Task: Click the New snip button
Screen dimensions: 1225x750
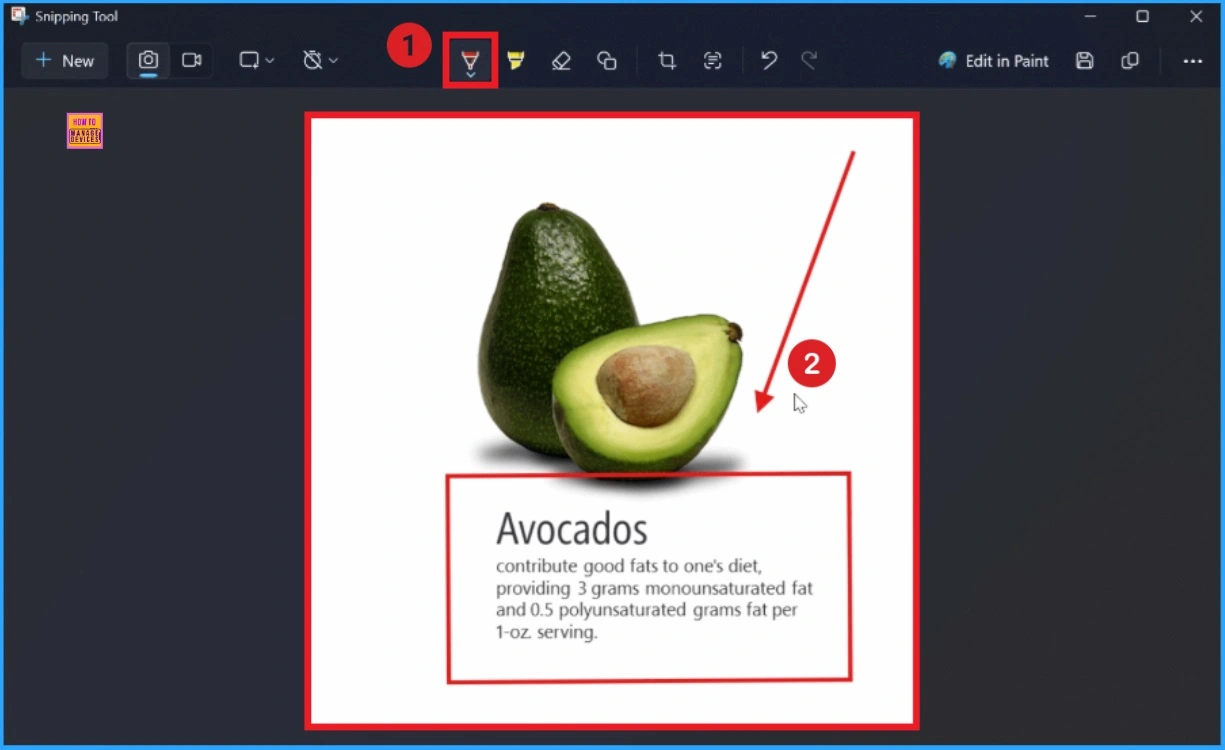Action: click(x=65, y=61)
